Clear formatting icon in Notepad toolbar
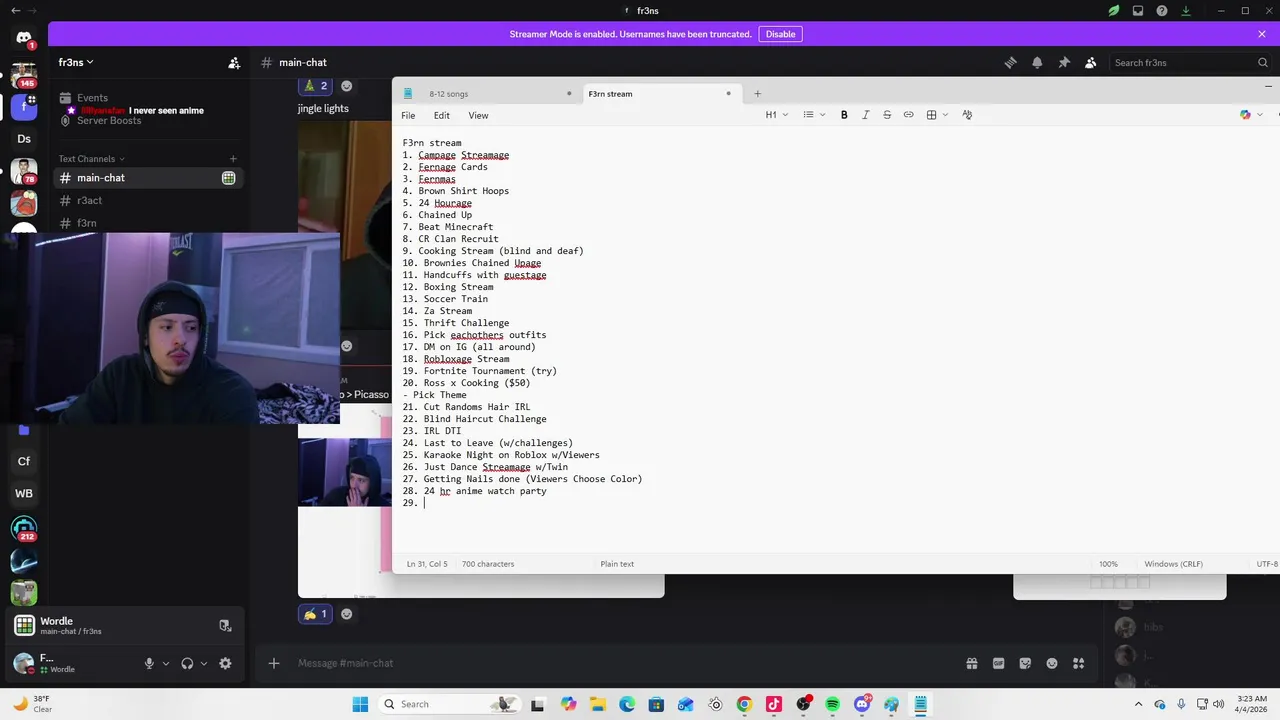Image resolution: width=1280 pixels, height=720 pixels. point(967,115)
